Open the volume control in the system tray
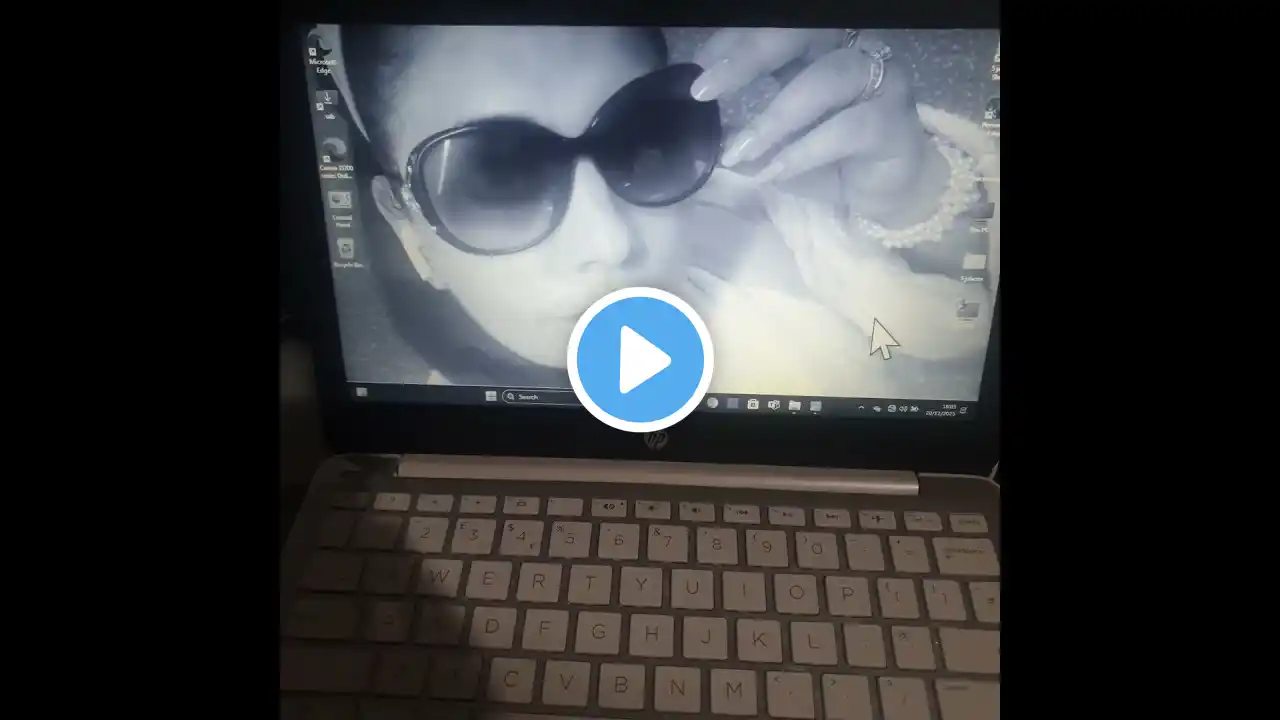1280x720 pixels. point(903,409)
